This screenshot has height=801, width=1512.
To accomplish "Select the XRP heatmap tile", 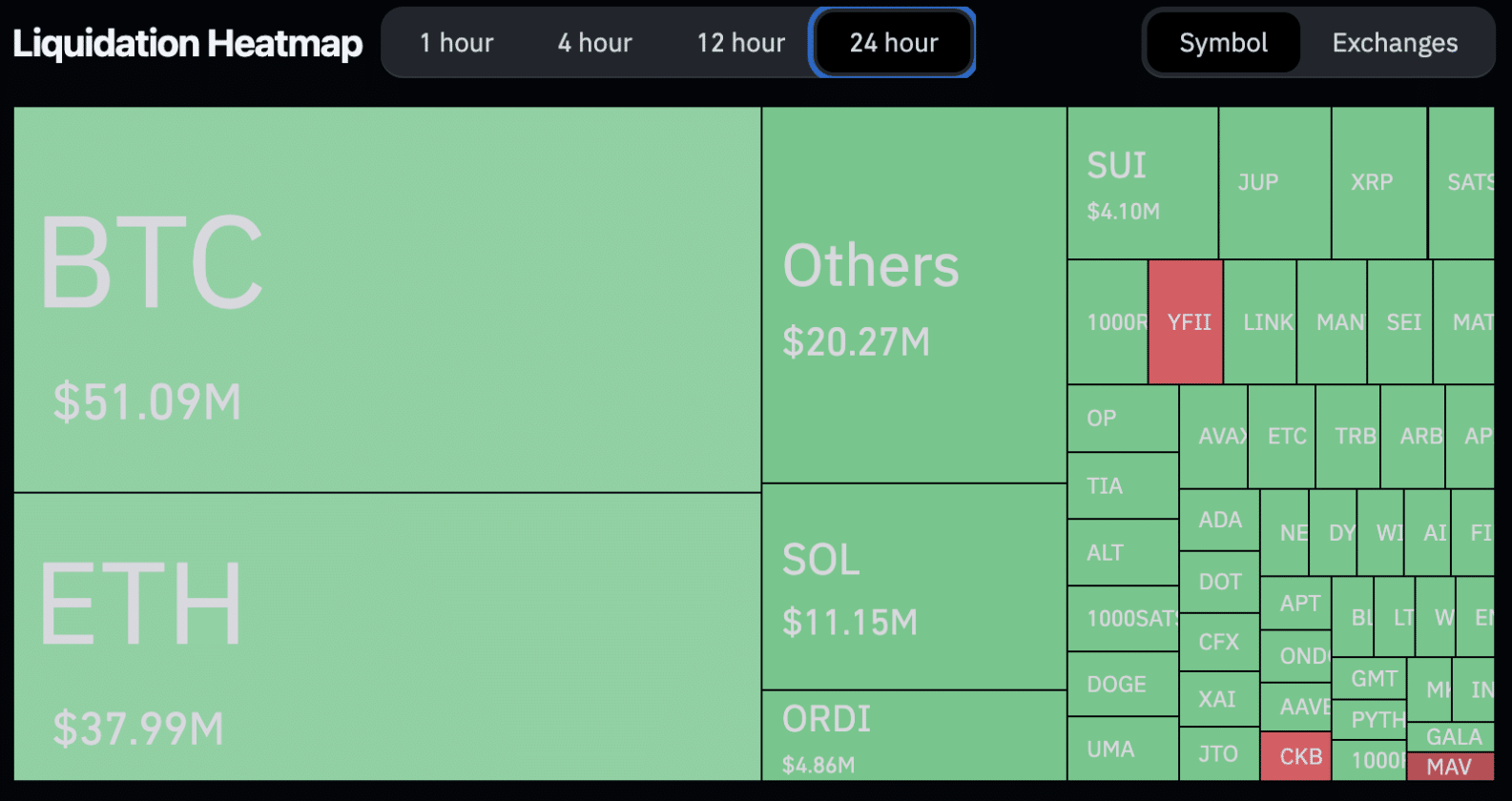I will [1379, 182].
